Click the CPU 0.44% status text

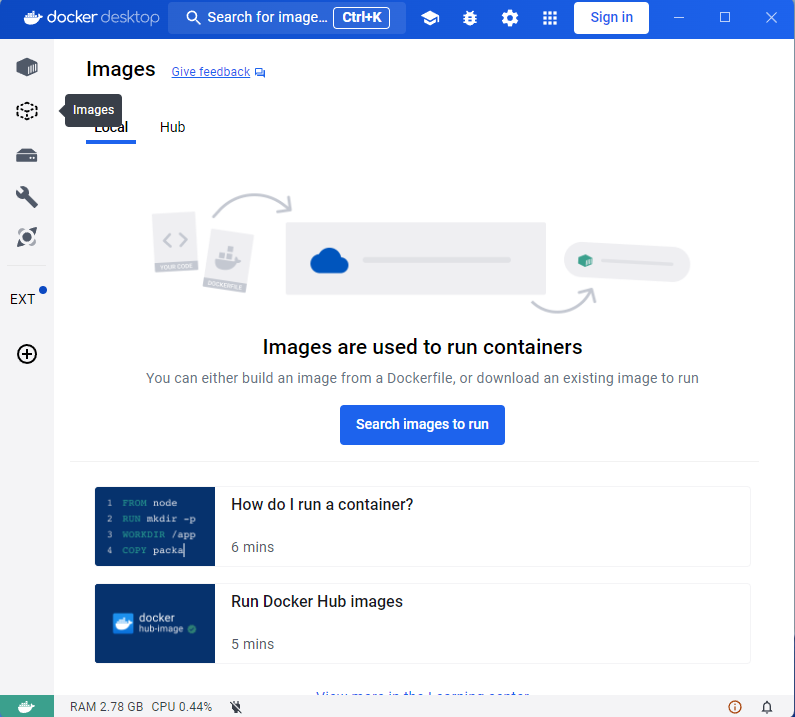click(182, 707)
